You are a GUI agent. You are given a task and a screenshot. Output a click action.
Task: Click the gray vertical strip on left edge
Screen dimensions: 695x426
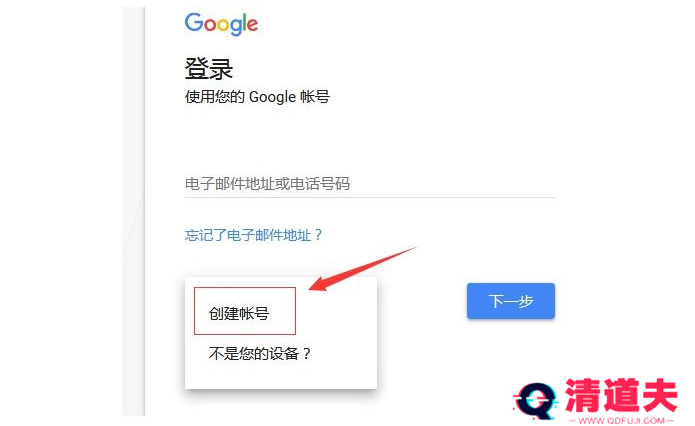pos(133,211)
